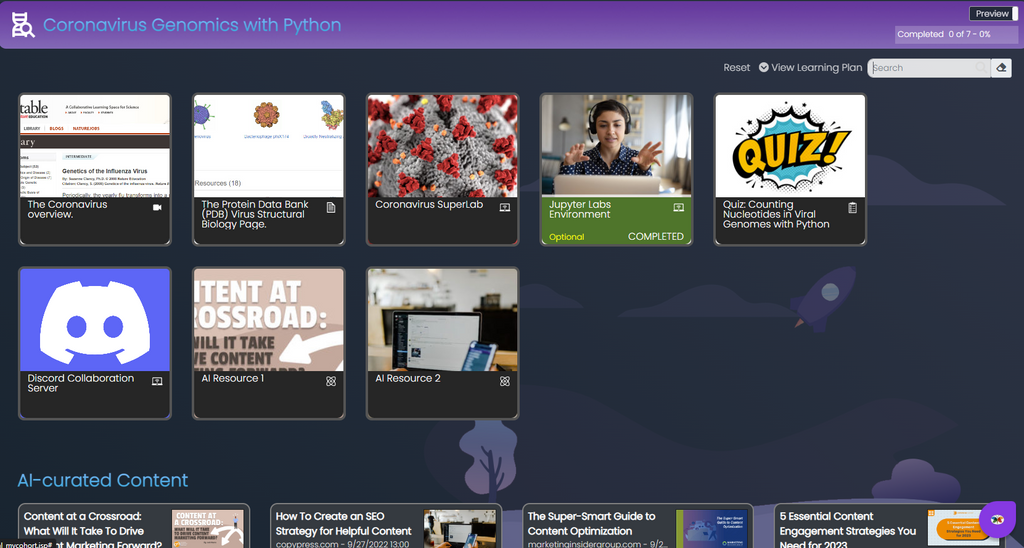Toggle the Preview switch
Viewport: 1024px width, 548px height.
click(993, 13)
